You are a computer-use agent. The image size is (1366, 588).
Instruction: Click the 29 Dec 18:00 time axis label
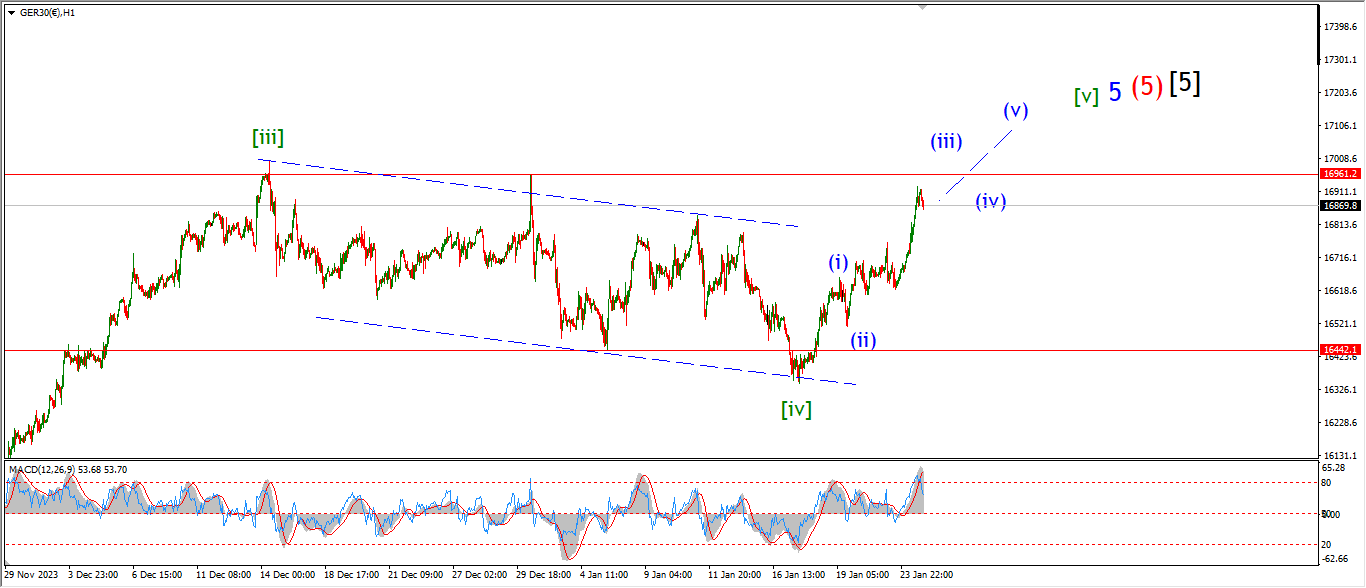coord(543,575)
